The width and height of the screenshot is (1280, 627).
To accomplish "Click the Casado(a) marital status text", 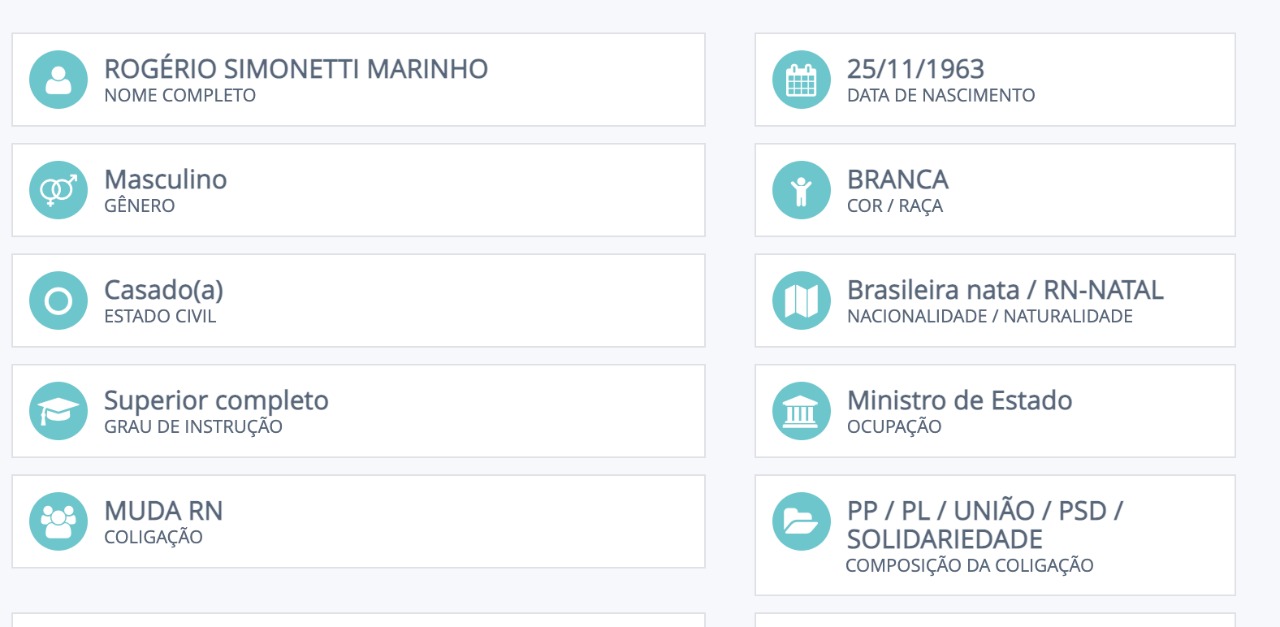I will (164, 290).
